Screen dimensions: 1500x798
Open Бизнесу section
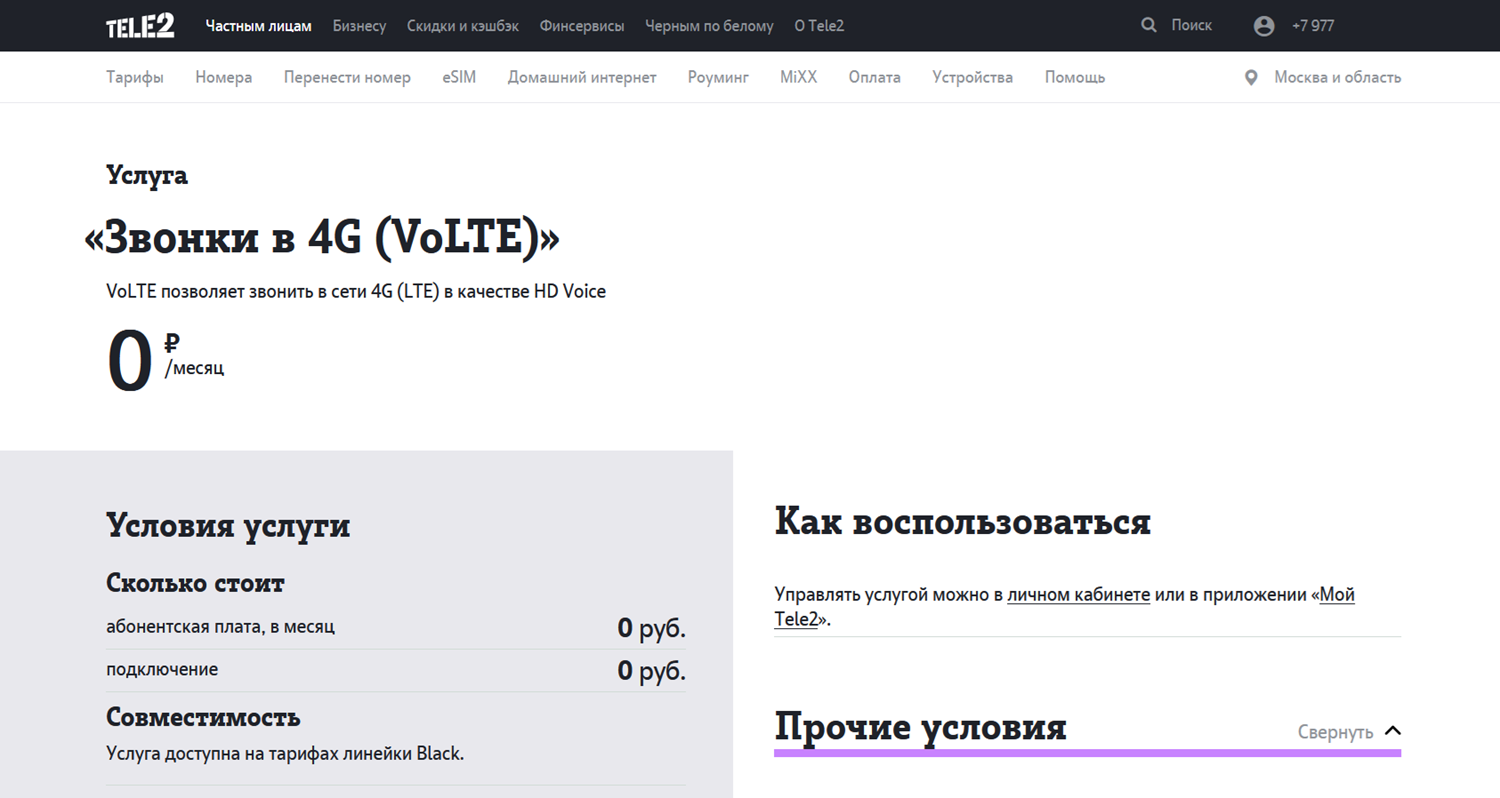pyautogui.click(x=359, y=26)
